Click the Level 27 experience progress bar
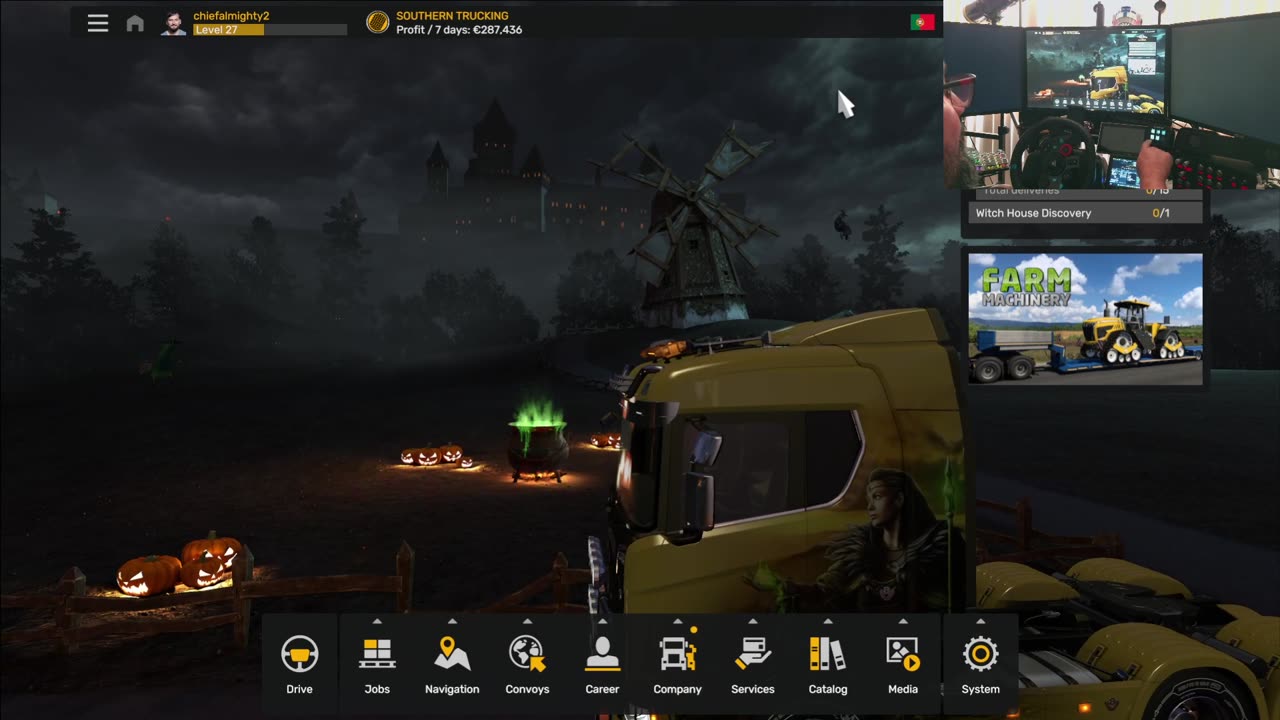The width and height of the screenshot is (1280, 720). [270, 30]
